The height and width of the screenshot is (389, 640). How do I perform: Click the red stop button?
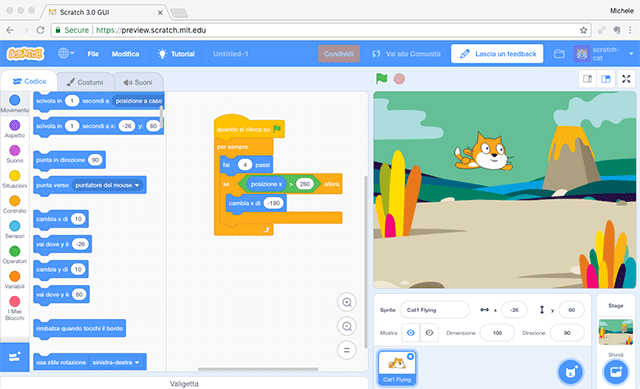pos(399,78)
